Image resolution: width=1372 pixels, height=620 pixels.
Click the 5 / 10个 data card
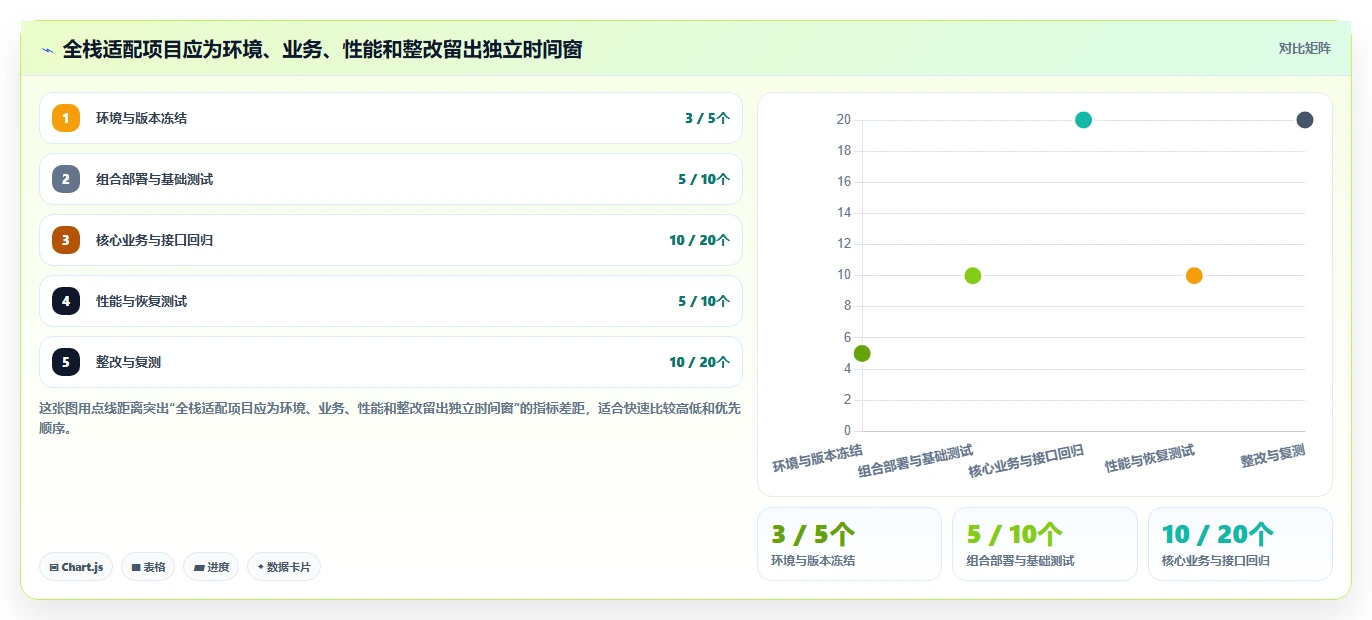pyautogui.click(x=1045, y=544)
